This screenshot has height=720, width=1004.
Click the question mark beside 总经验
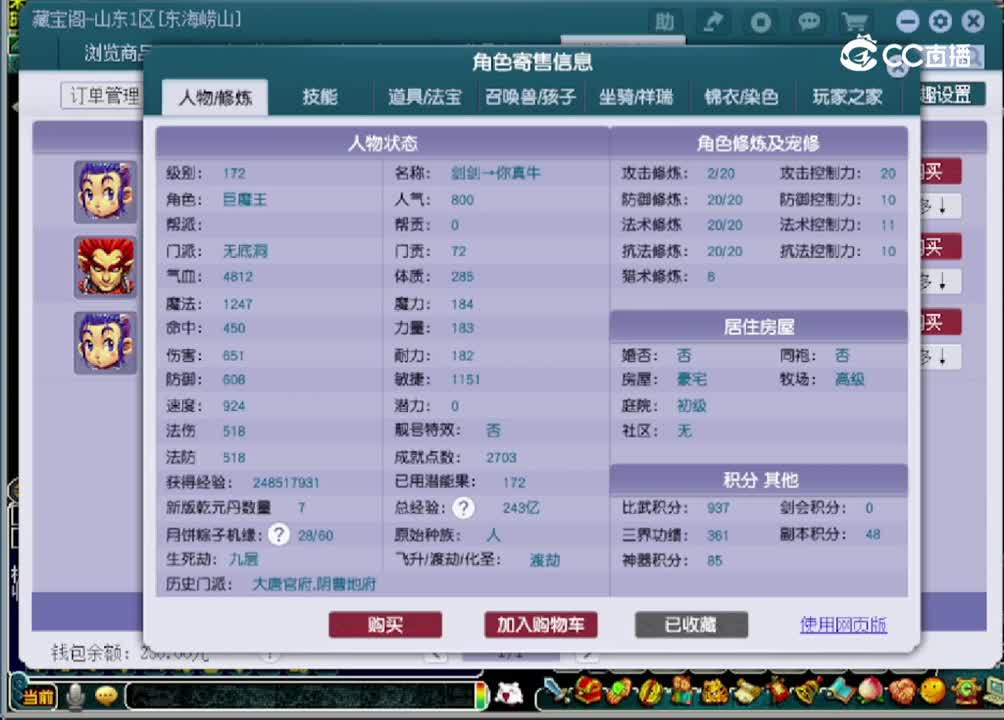tap(463, 508)
